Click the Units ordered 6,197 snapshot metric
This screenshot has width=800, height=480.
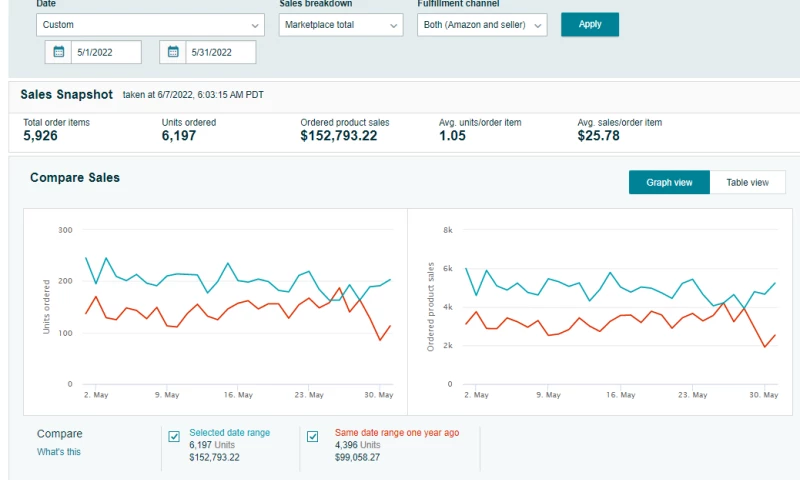click(x=188, y=130)
